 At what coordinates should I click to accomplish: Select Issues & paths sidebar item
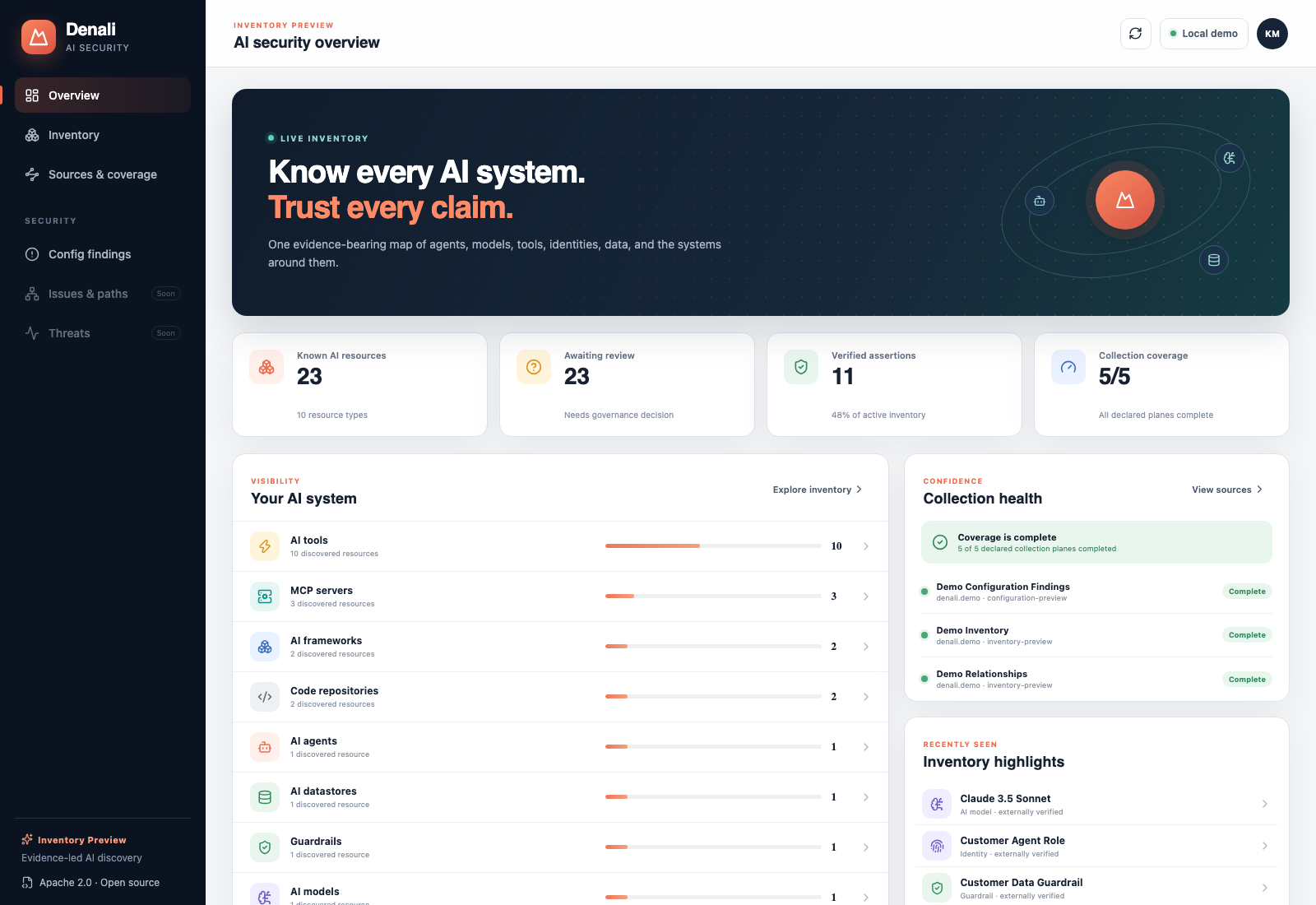(x=103, y=294)
